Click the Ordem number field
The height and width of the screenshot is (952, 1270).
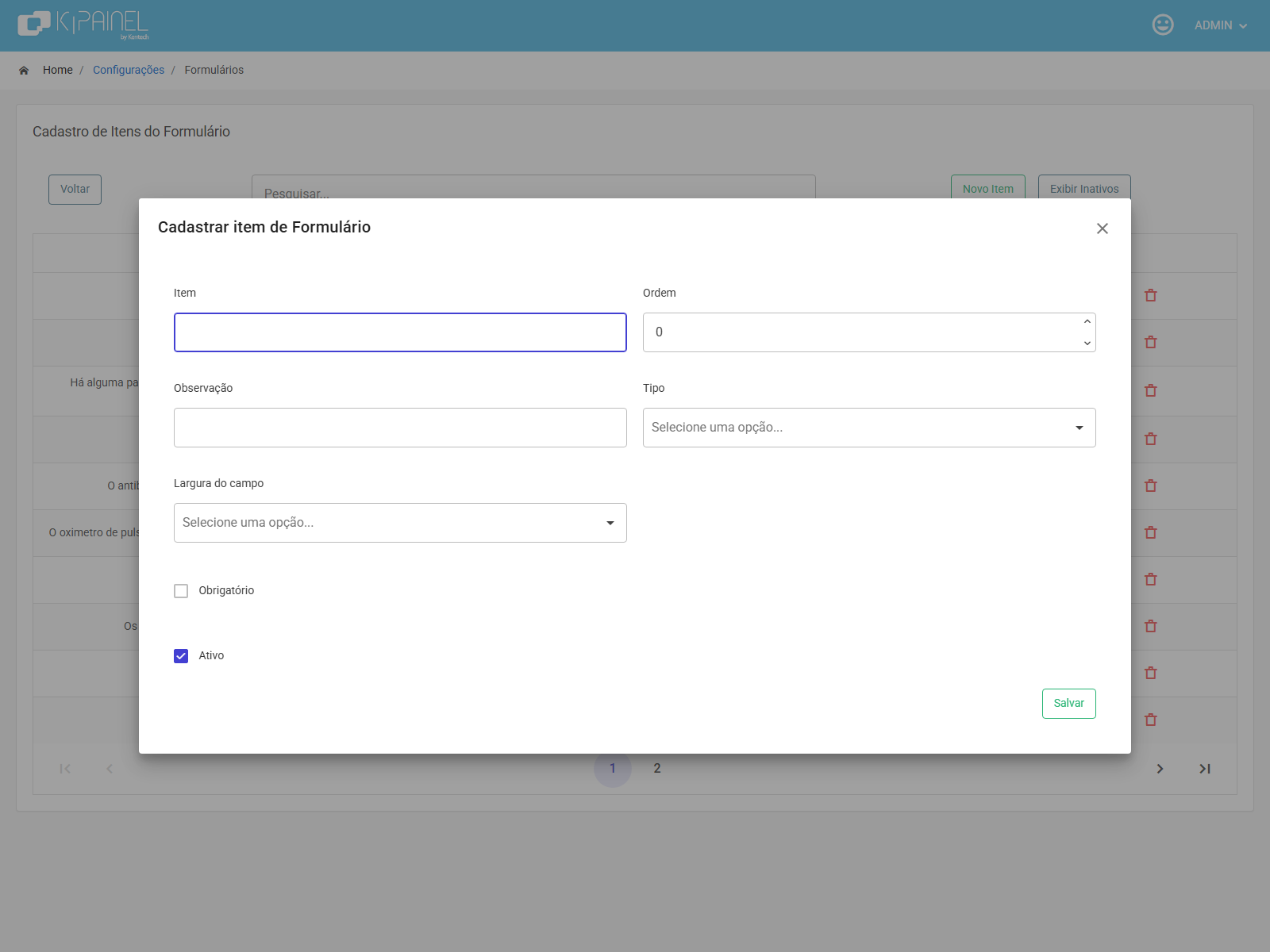point(869,332)
